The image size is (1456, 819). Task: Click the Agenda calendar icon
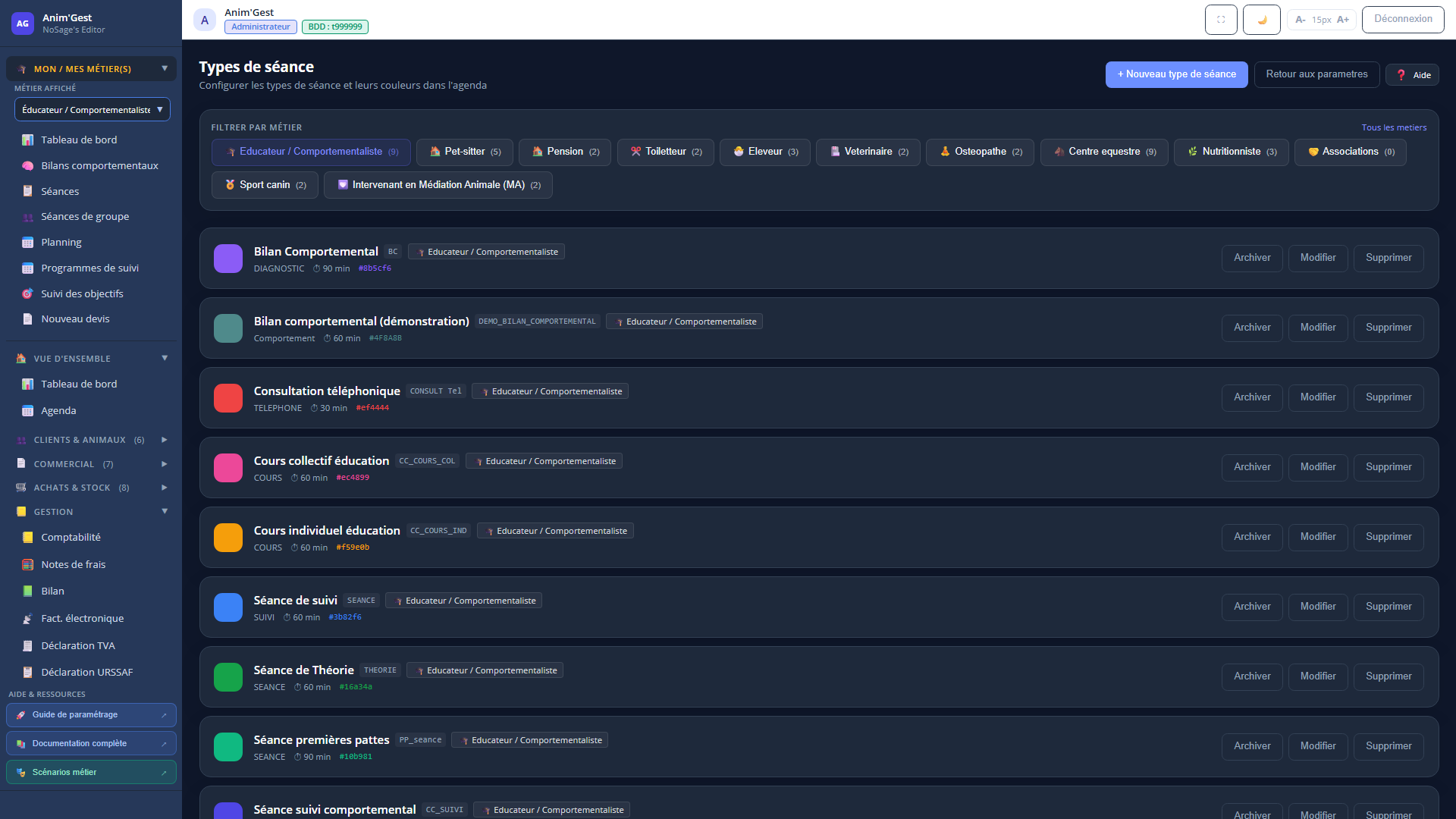[28, 411]
